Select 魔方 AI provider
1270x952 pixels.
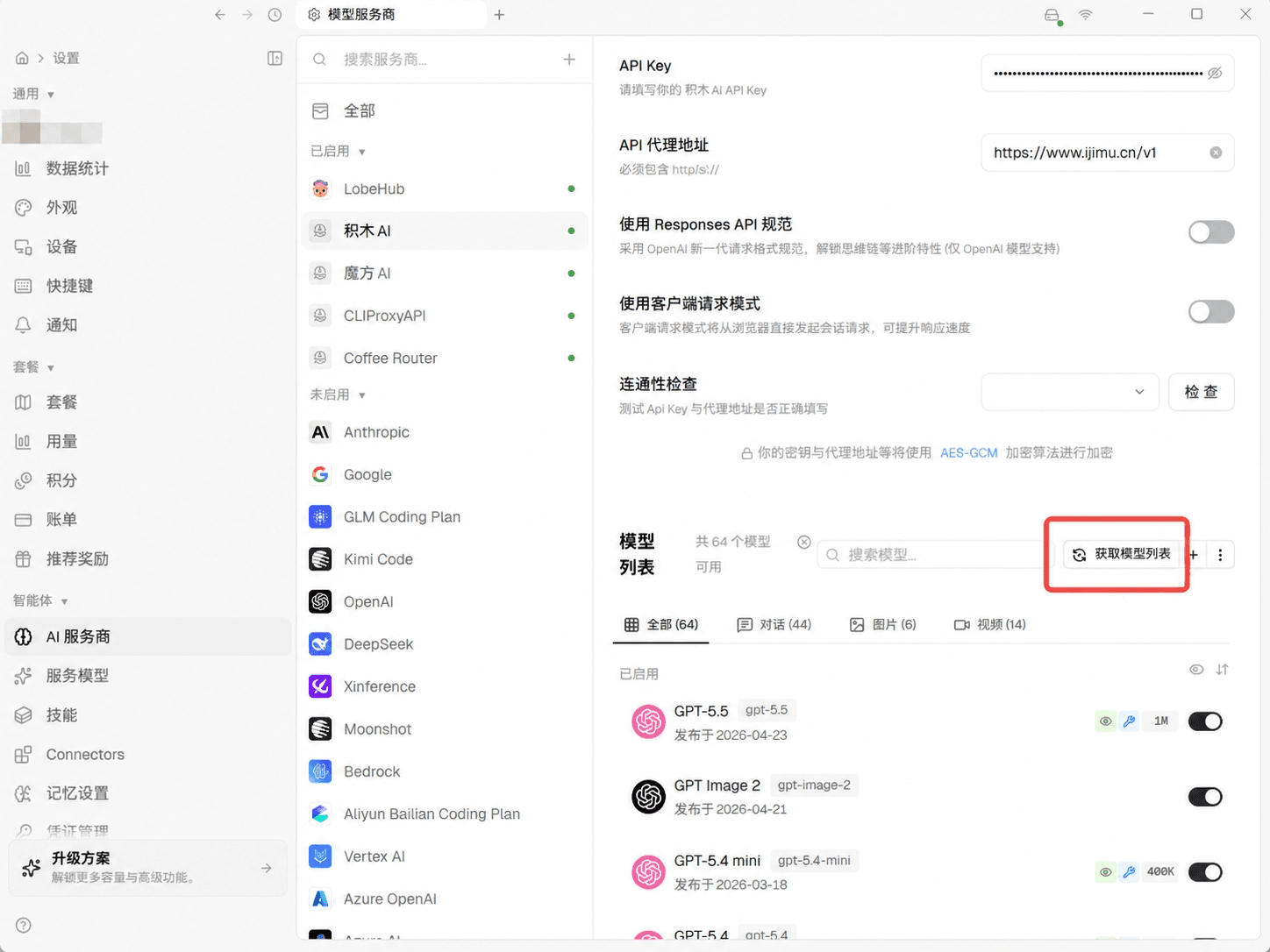pos(445,274)
